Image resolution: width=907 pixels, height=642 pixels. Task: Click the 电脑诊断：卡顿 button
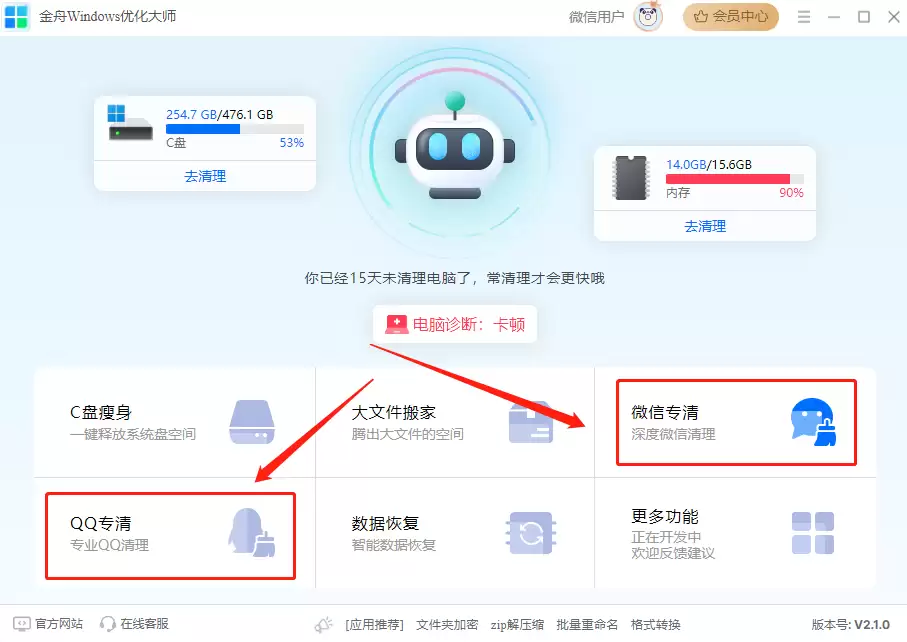pos(455,324)
